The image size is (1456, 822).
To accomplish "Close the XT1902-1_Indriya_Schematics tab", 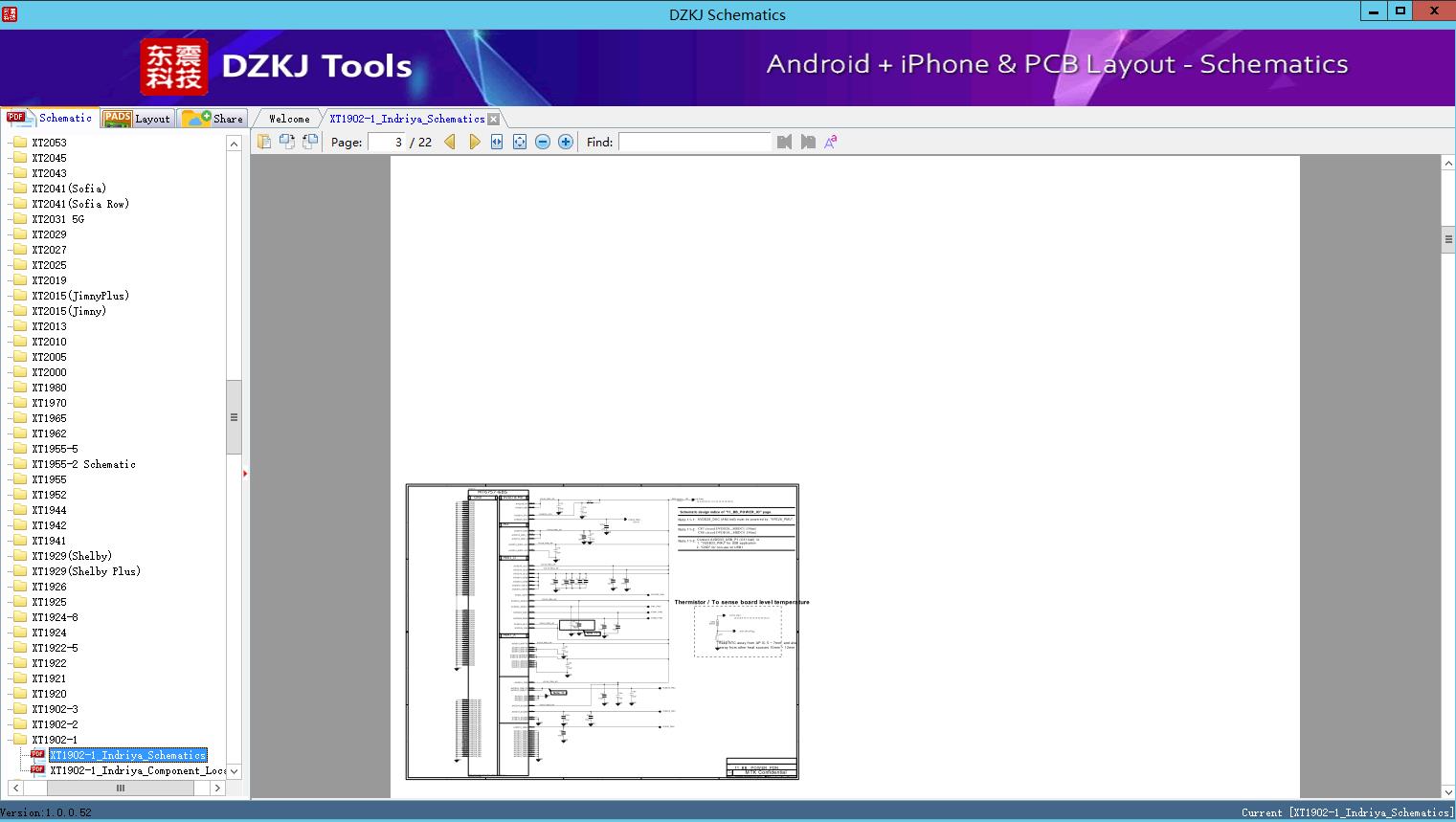I will tap(493, 119).
